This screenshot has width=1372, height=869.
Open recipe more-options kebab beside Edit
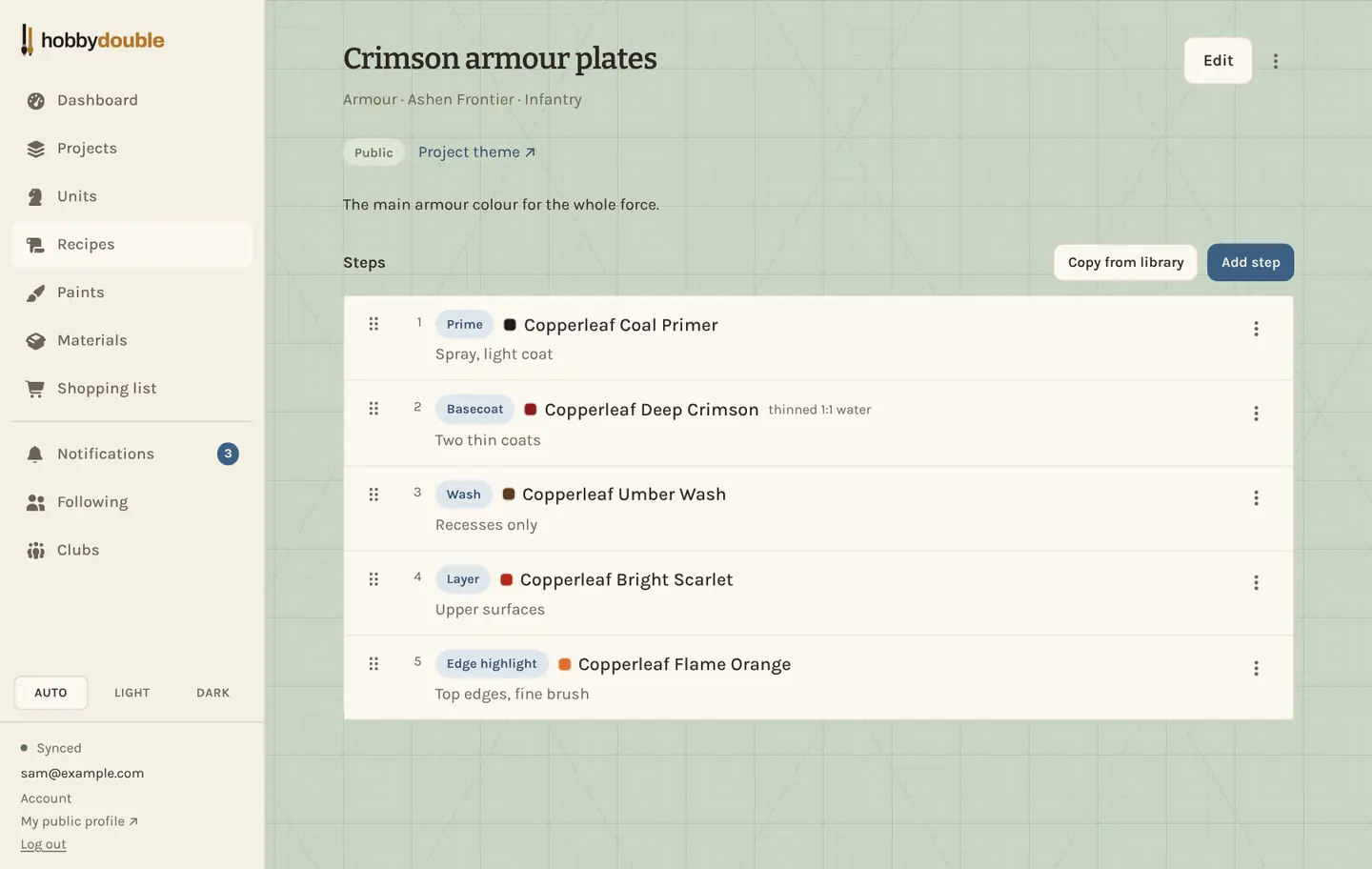[x=1276, y=61]
